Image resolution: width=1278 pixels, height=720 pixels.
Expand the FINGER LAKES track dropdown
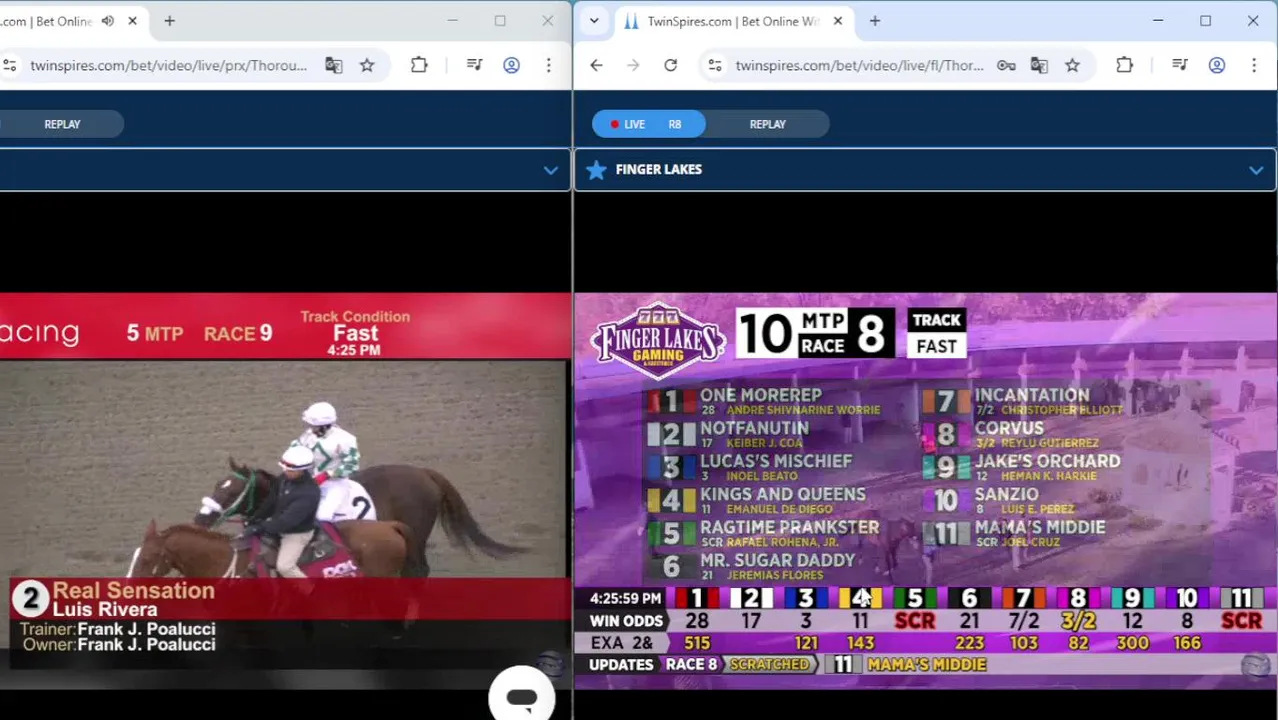pyautogui.click(x=1256, y=170)
